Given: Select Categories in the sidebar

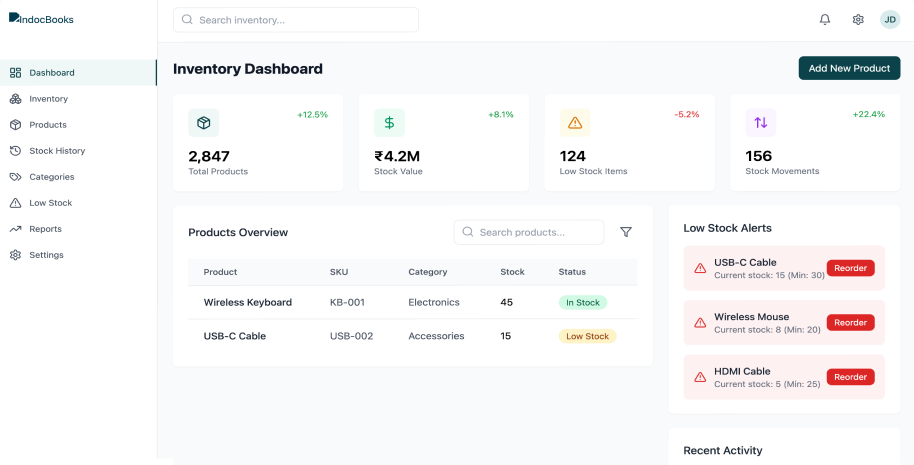Looking at the screenshot, I should pos(52,177).
